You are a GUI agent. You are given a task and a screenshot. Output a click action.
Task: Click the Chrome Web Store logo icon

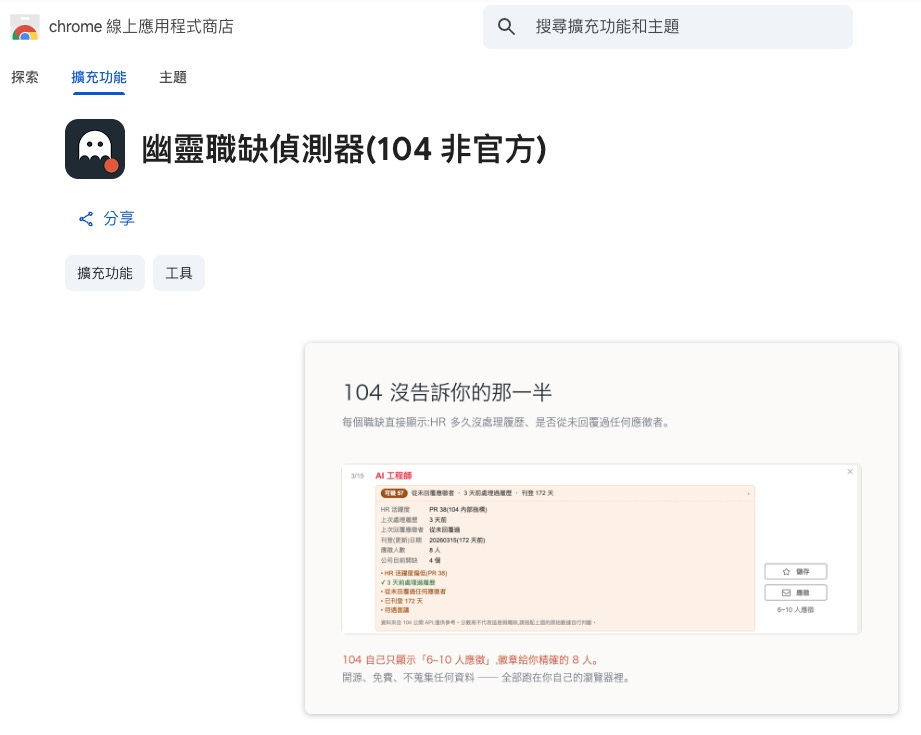click(x=25, y=27)
